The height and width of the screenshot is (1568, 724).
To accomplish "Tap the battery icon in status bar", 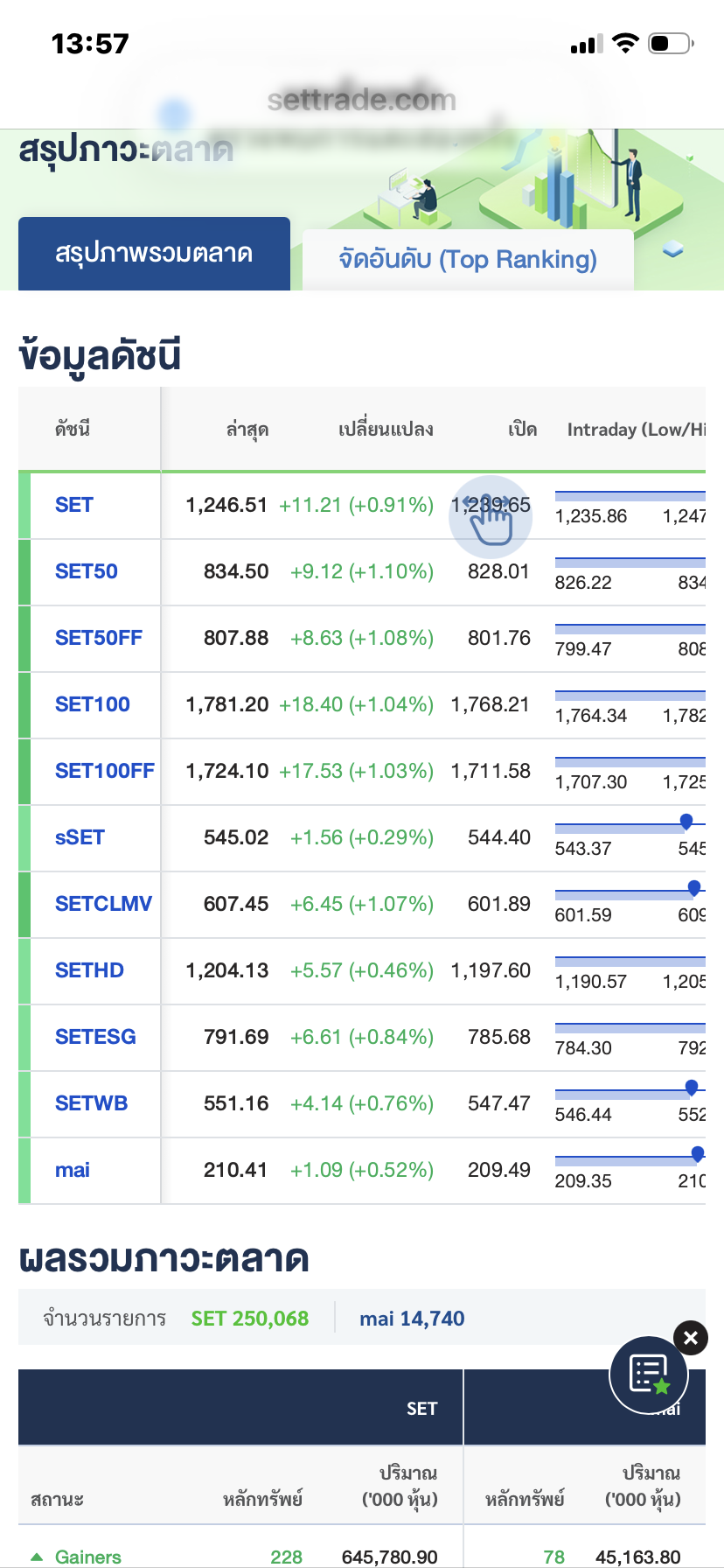I will pos(670,43).
